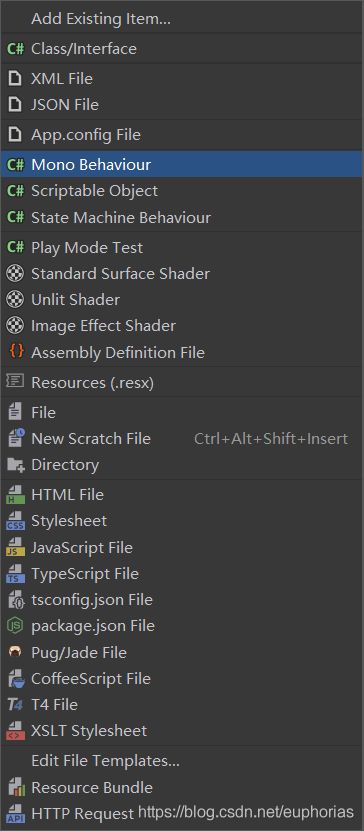Click the C# icon beside Class/Interface
The image size is (364, 831).
tap(15, 49)
